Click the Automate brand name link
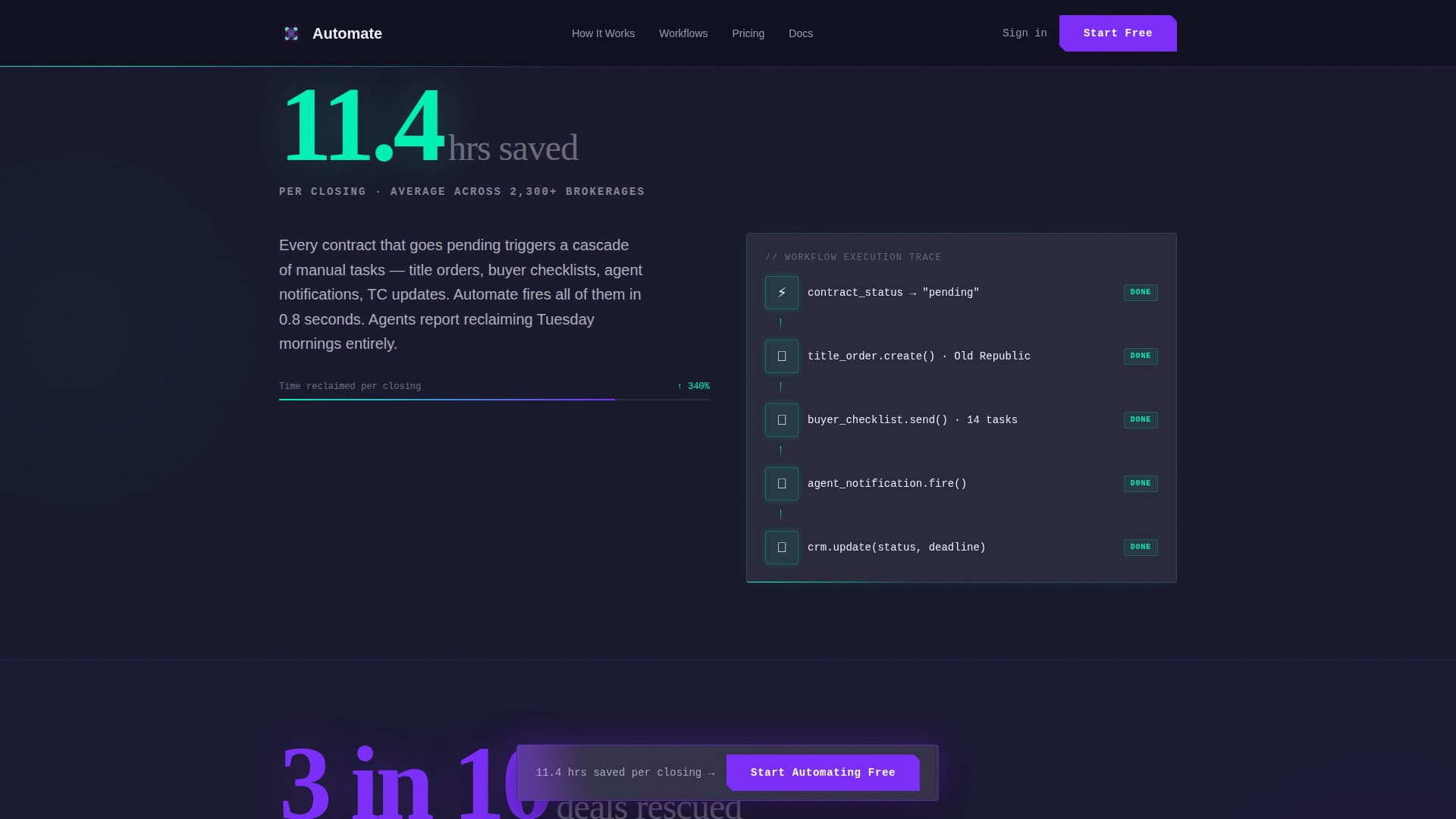The height and width of the screenshot is (819, 1456). [347, 33]
